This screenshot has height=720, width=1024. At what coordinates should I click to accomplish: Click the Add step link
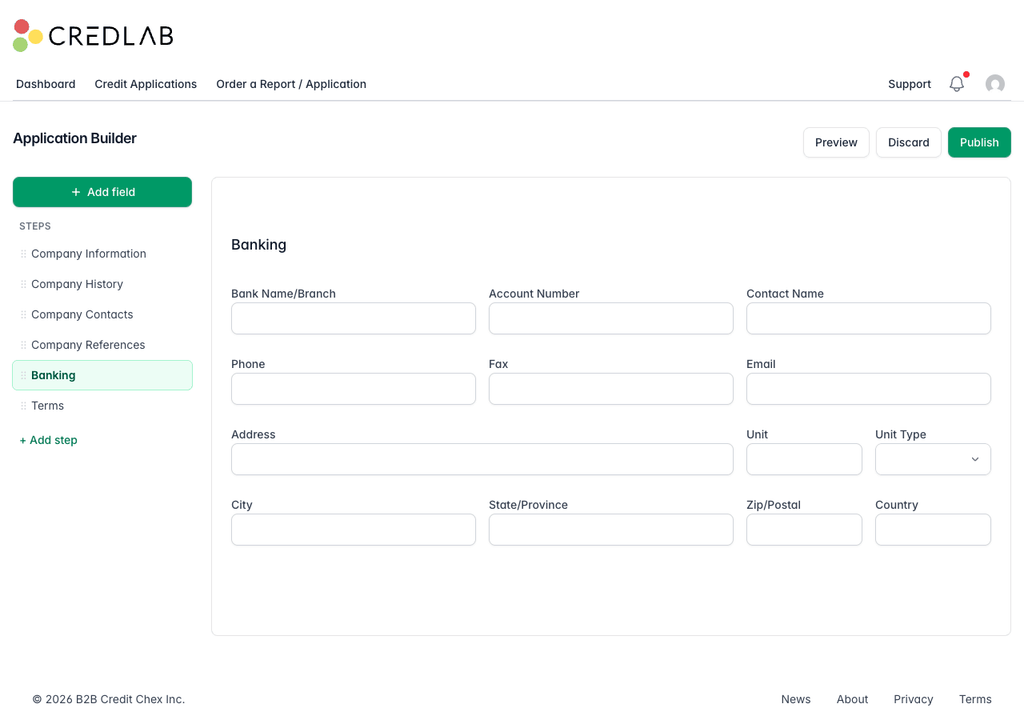pyautogui.click(x=48, y=440)
